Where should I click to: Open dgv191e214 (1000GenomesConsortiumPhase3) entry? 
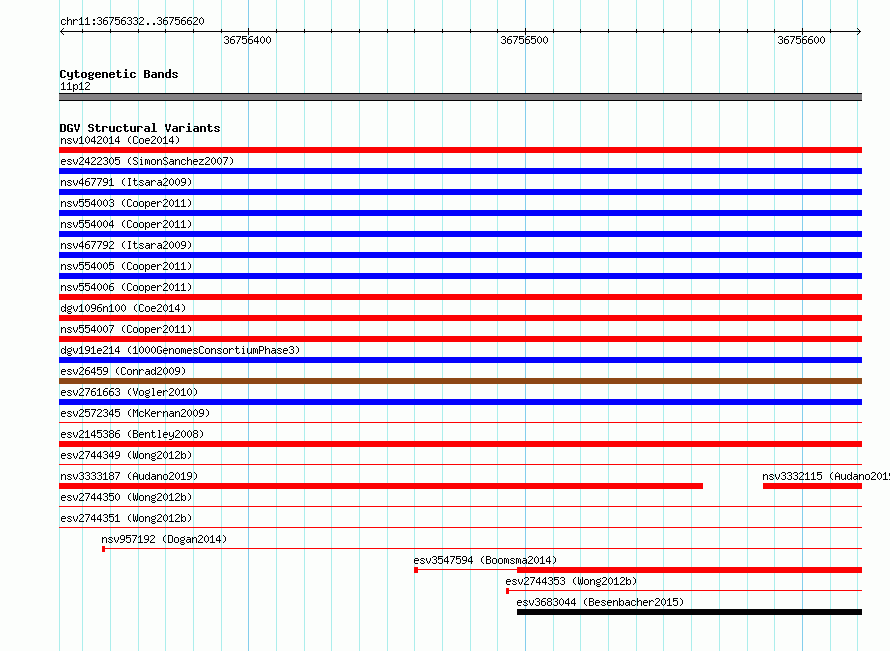180,350
